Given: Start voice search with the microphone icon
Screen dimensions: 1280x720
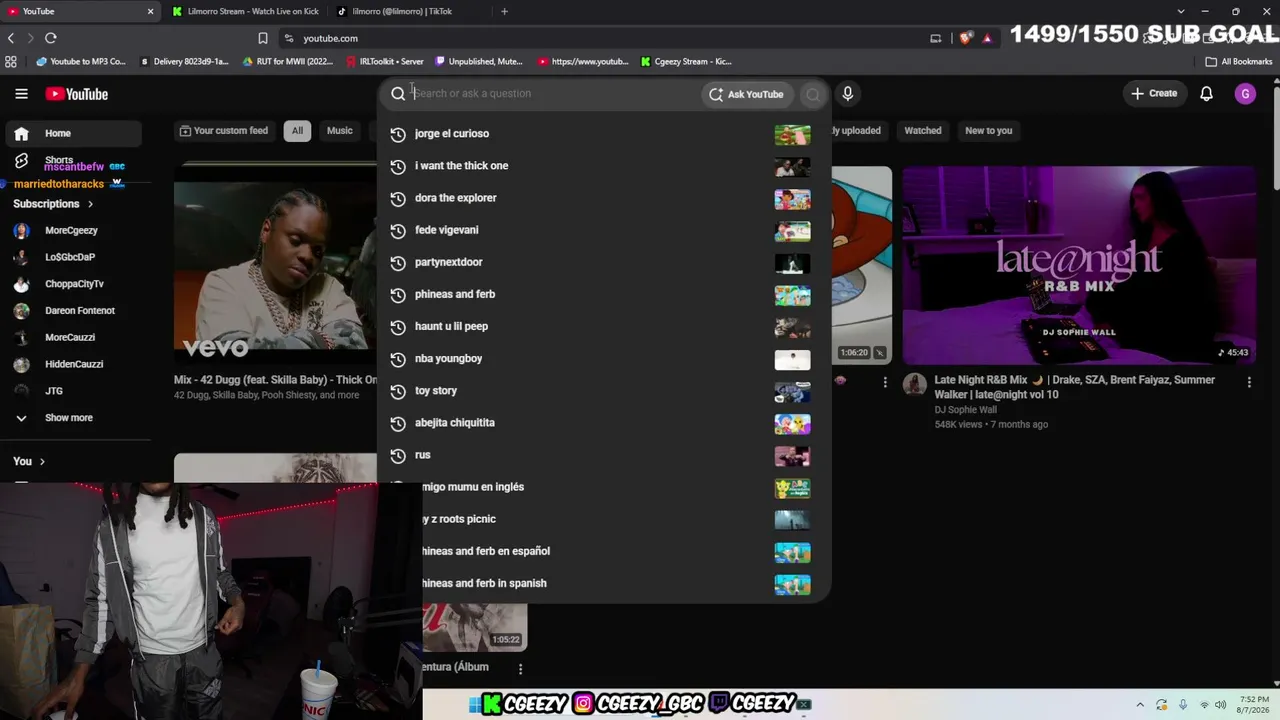Looking at the screenshot, I should [x=847, y=94].
